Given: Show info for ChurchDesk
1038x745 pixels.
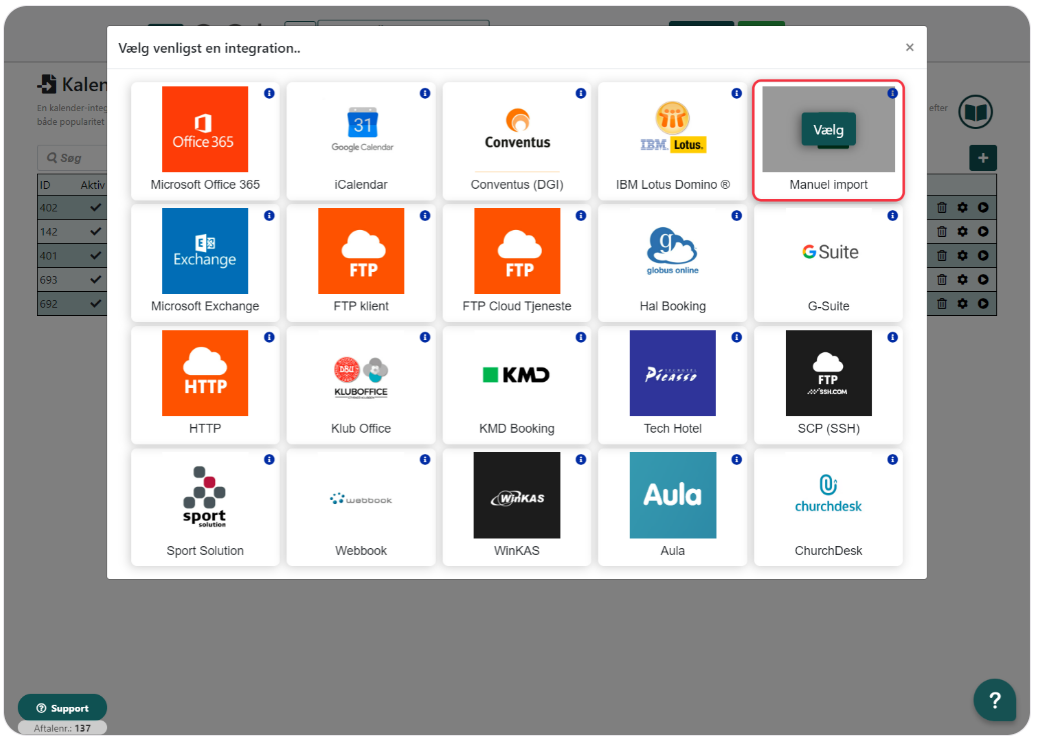Looking at the screenshot, I should coord(892,460).
